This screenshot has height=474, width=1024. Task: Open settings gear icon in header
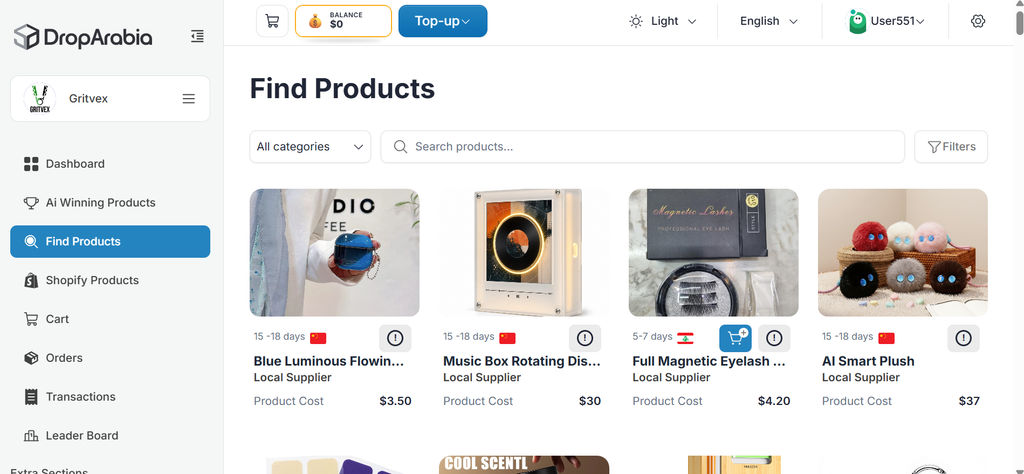click(978, 21)
